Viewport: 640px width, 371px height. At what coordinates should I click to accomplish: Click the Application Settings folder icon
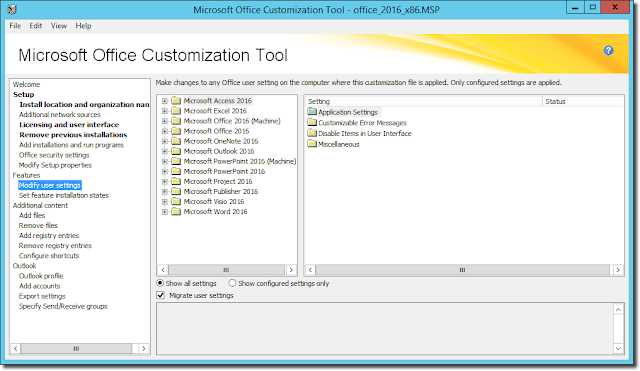pos(312,111)
